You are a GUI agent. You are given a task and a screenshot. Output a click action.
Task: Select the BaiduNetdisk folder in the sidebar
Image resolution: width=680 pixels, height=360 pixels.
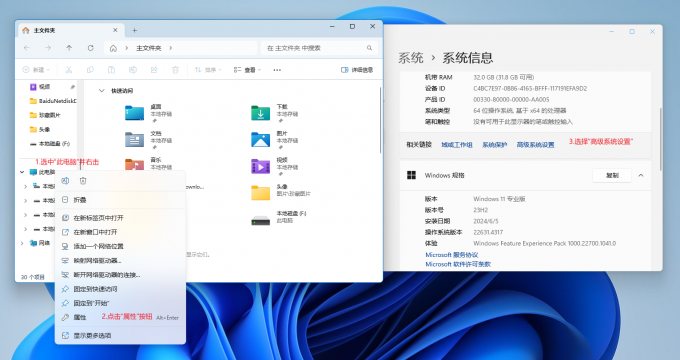coord(53,101)
